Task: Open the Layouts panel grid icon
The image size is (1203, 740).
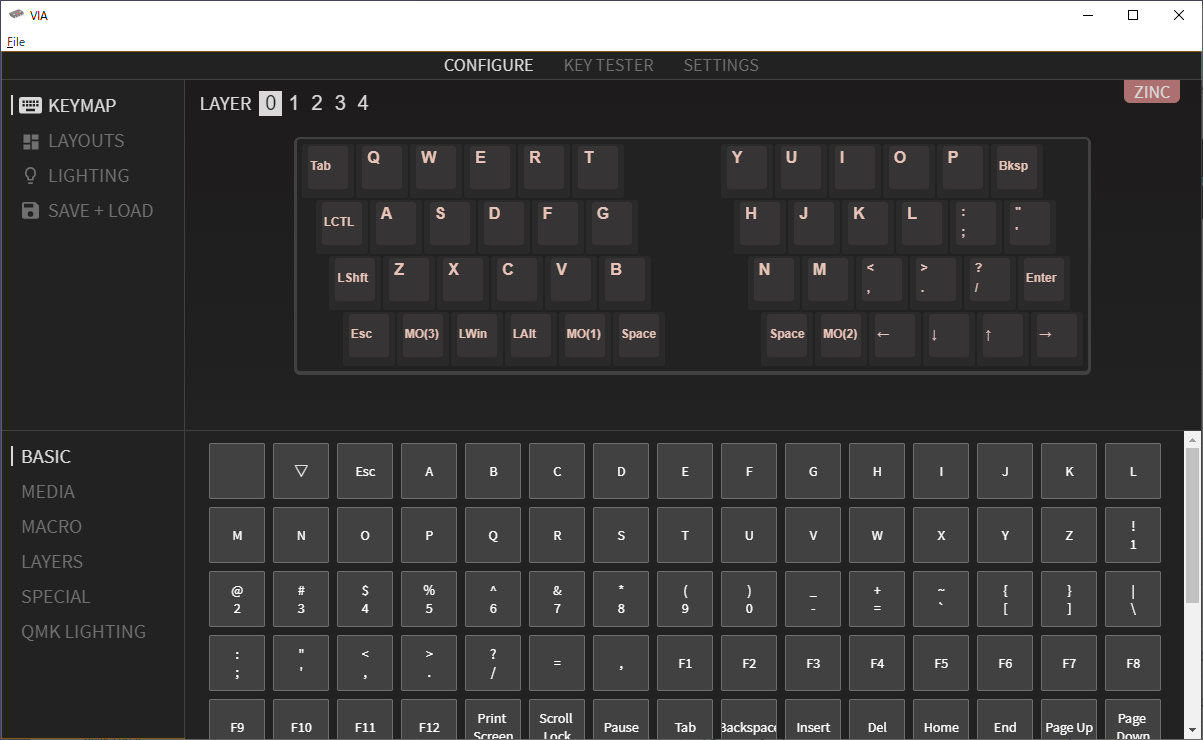Action: (x=33, y=140)
